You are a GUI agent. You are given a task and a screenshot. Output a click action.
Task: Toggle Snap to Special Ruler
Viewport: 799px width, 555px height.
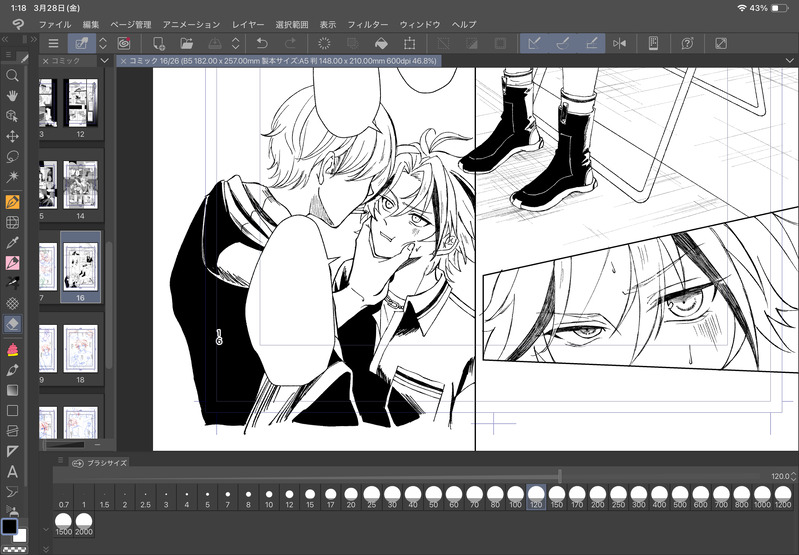[563, 44]
